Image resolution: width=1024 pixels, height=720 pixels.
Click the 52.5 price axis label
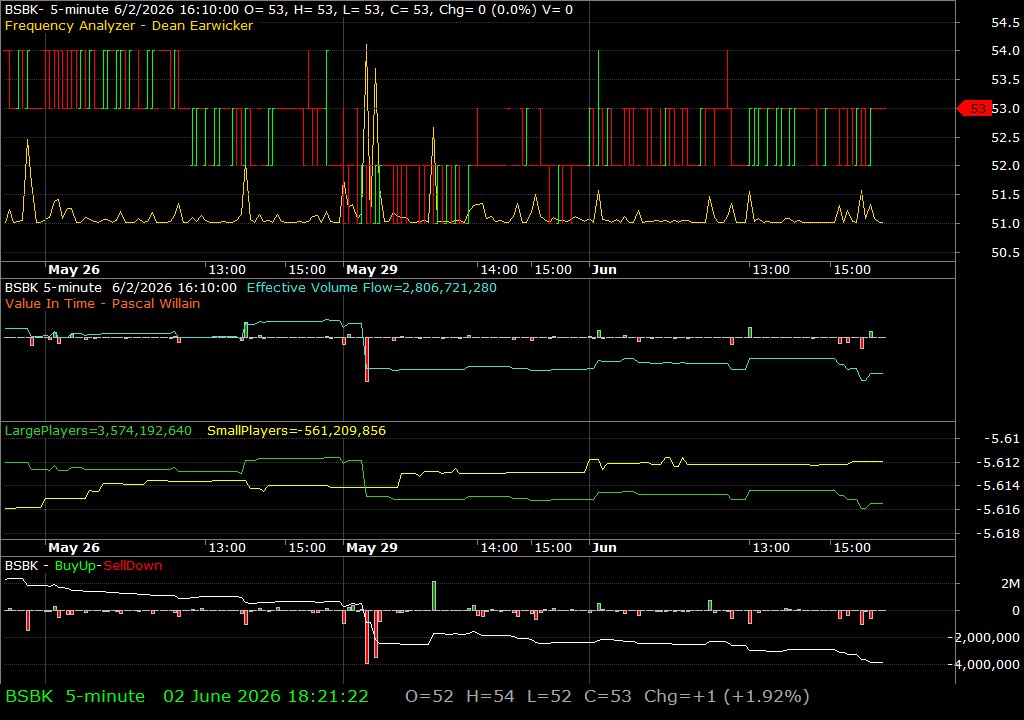(x=1005, y=137)
